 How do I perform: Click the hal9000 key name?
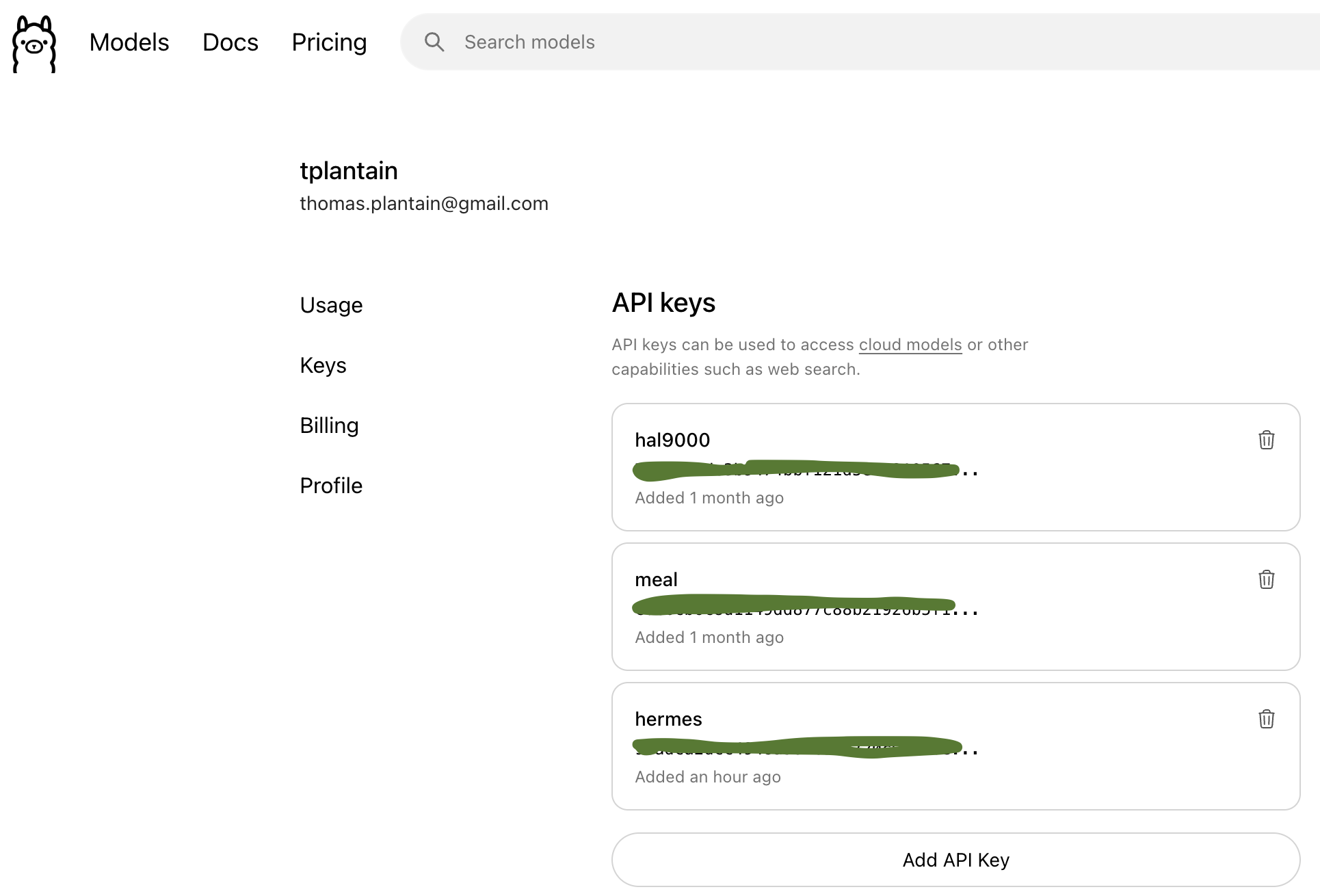(x=672, y=440)
